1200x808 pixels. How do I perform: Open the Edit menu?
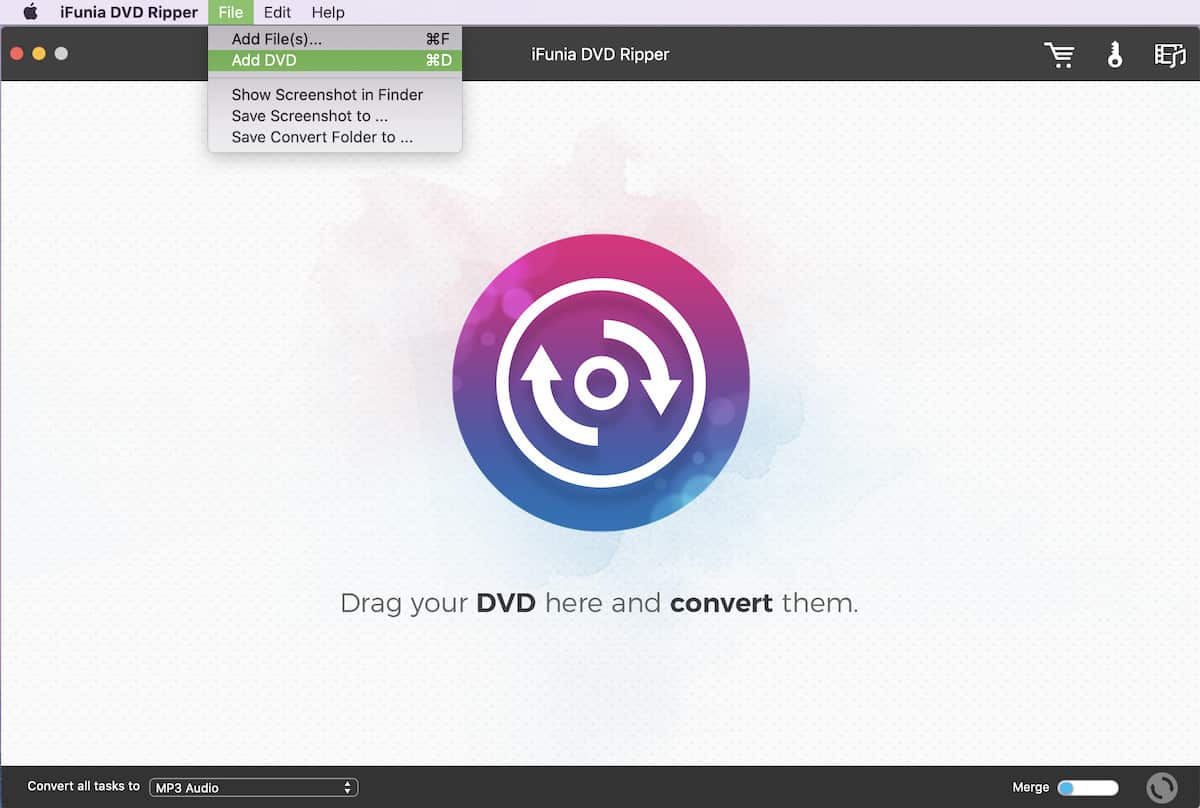(x=277, y=13)
